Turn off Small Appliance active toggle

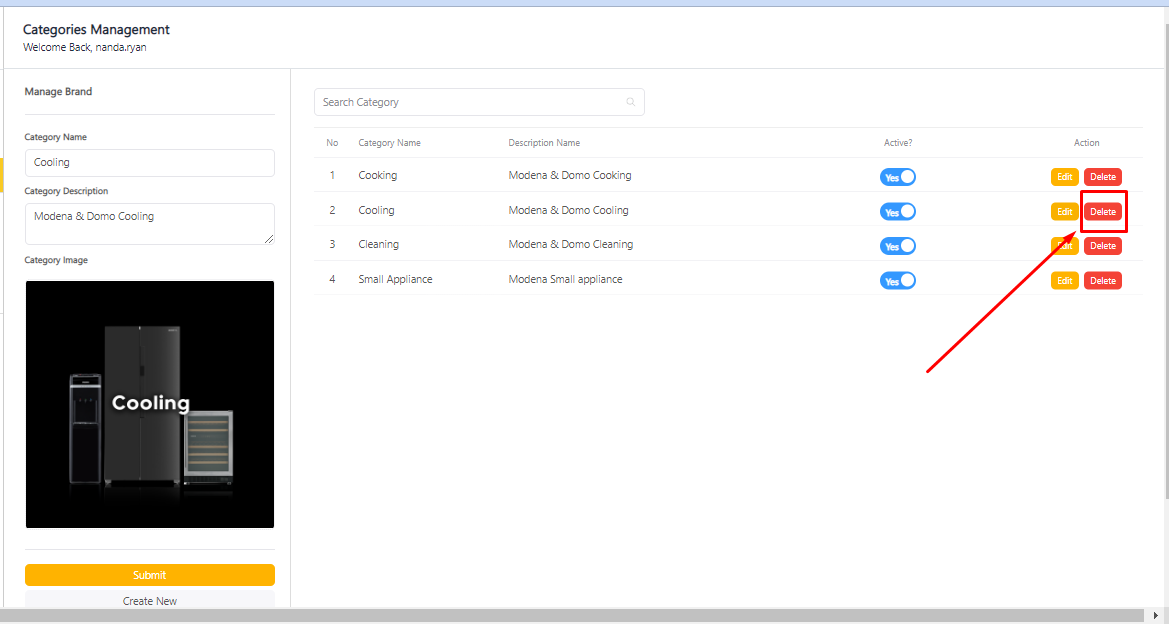coord(897,281)
